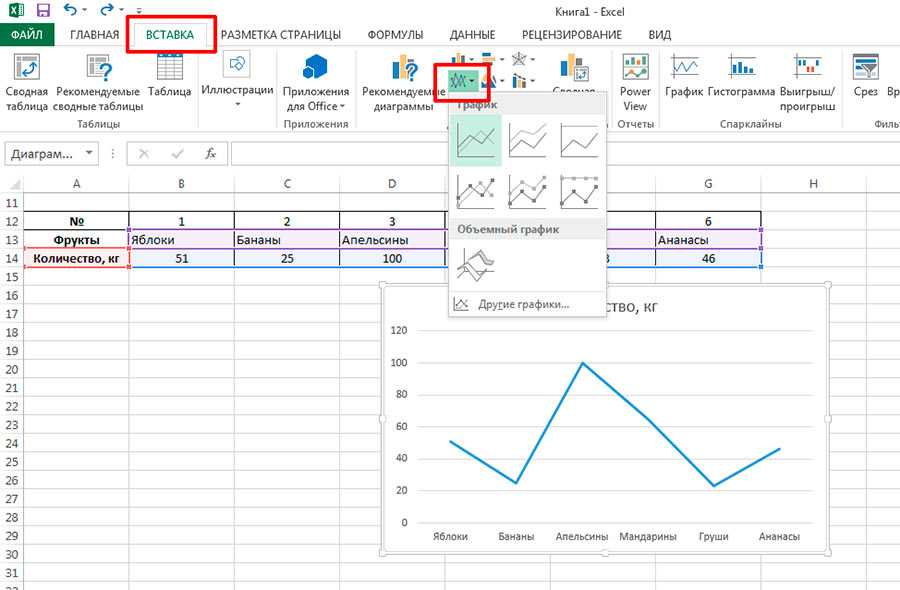Choose the line with markers chart type

pos(476,192)
